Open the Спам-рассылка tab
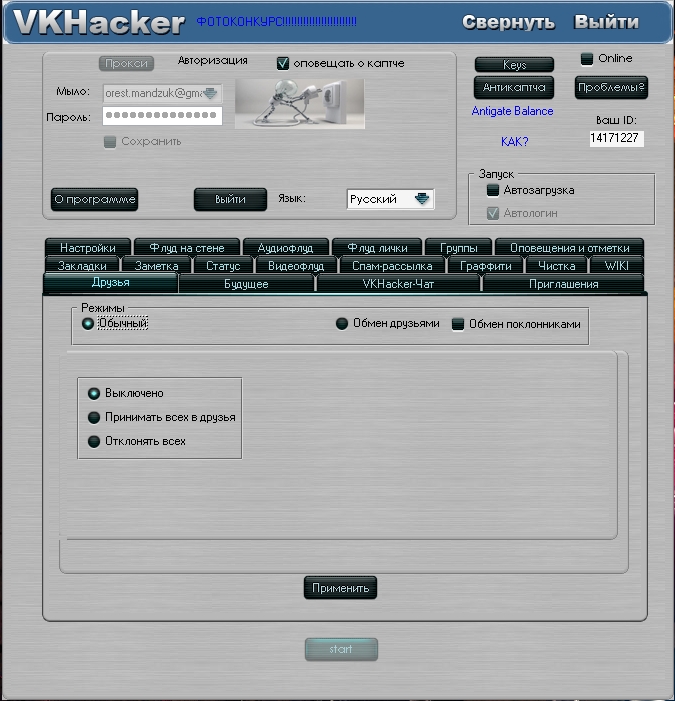This screenshot has height=701, width=675. [x=392, y=266]
